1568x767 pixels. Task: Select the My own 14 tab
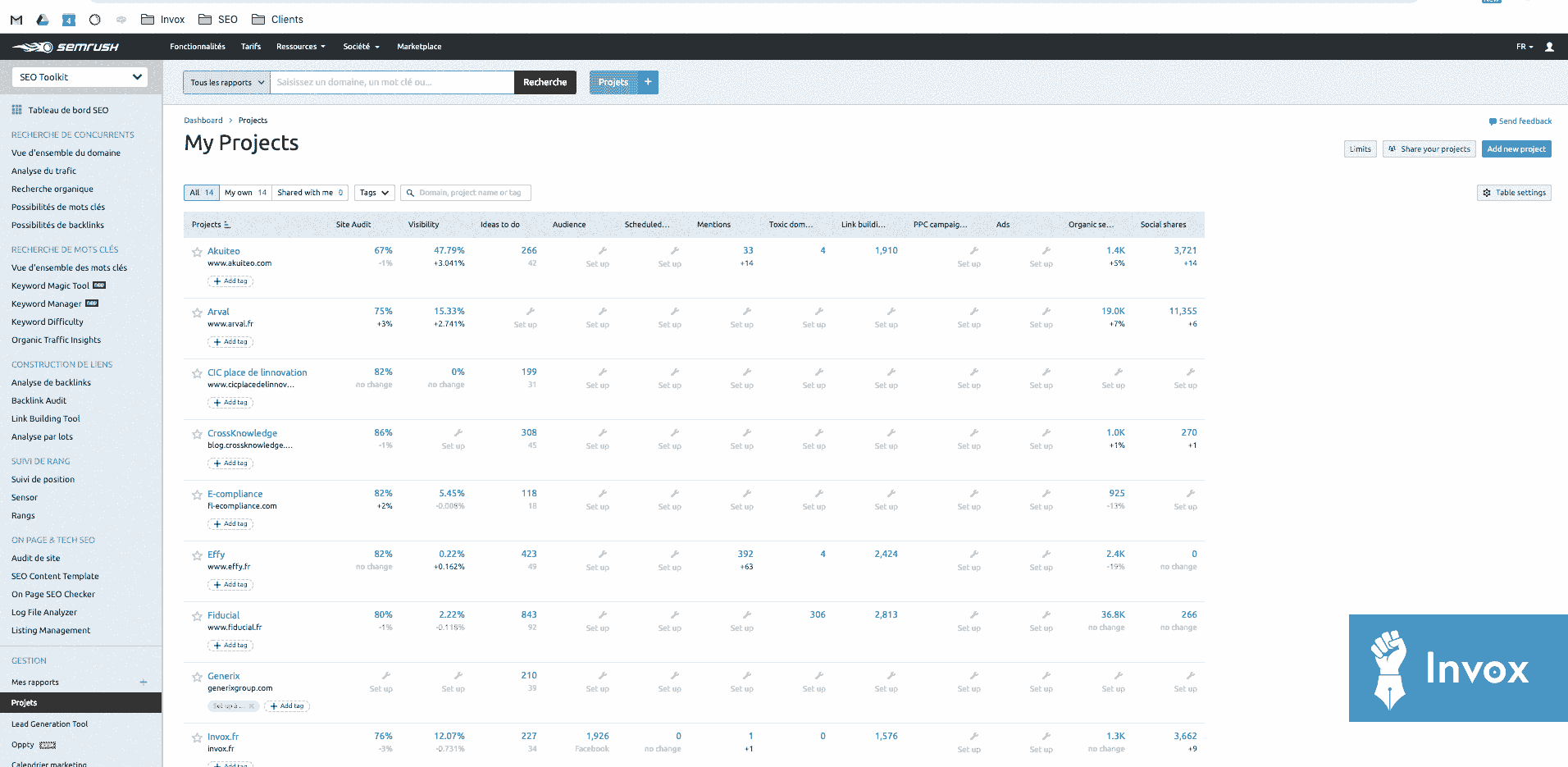(245, 193)
